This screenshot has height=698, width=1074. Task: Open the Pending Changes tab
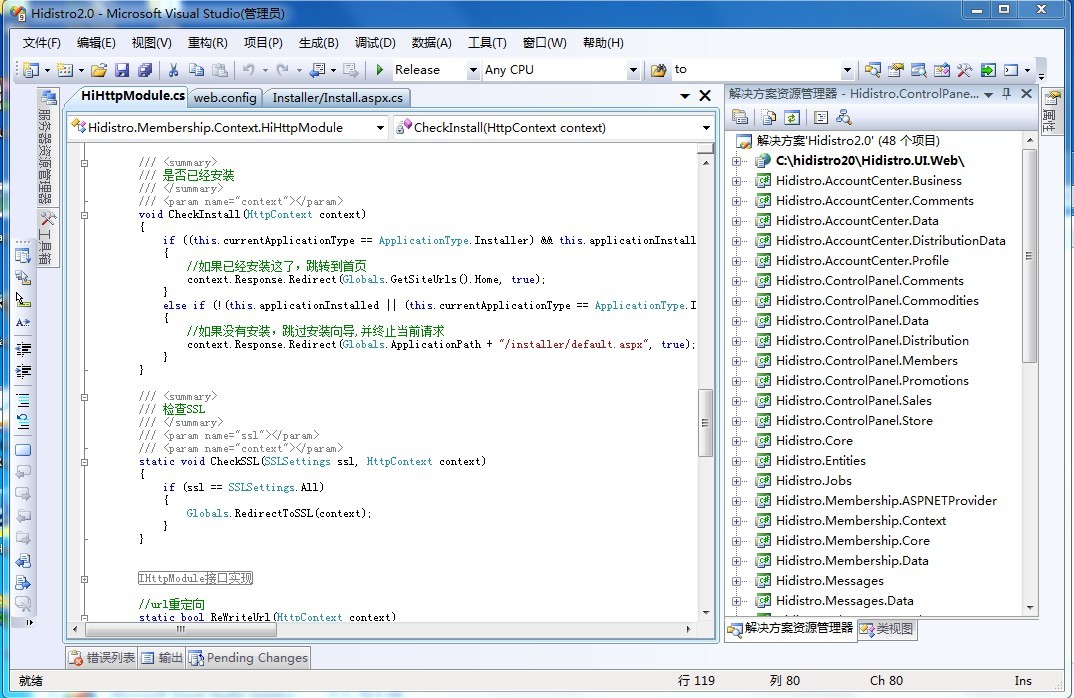point(249,658)
